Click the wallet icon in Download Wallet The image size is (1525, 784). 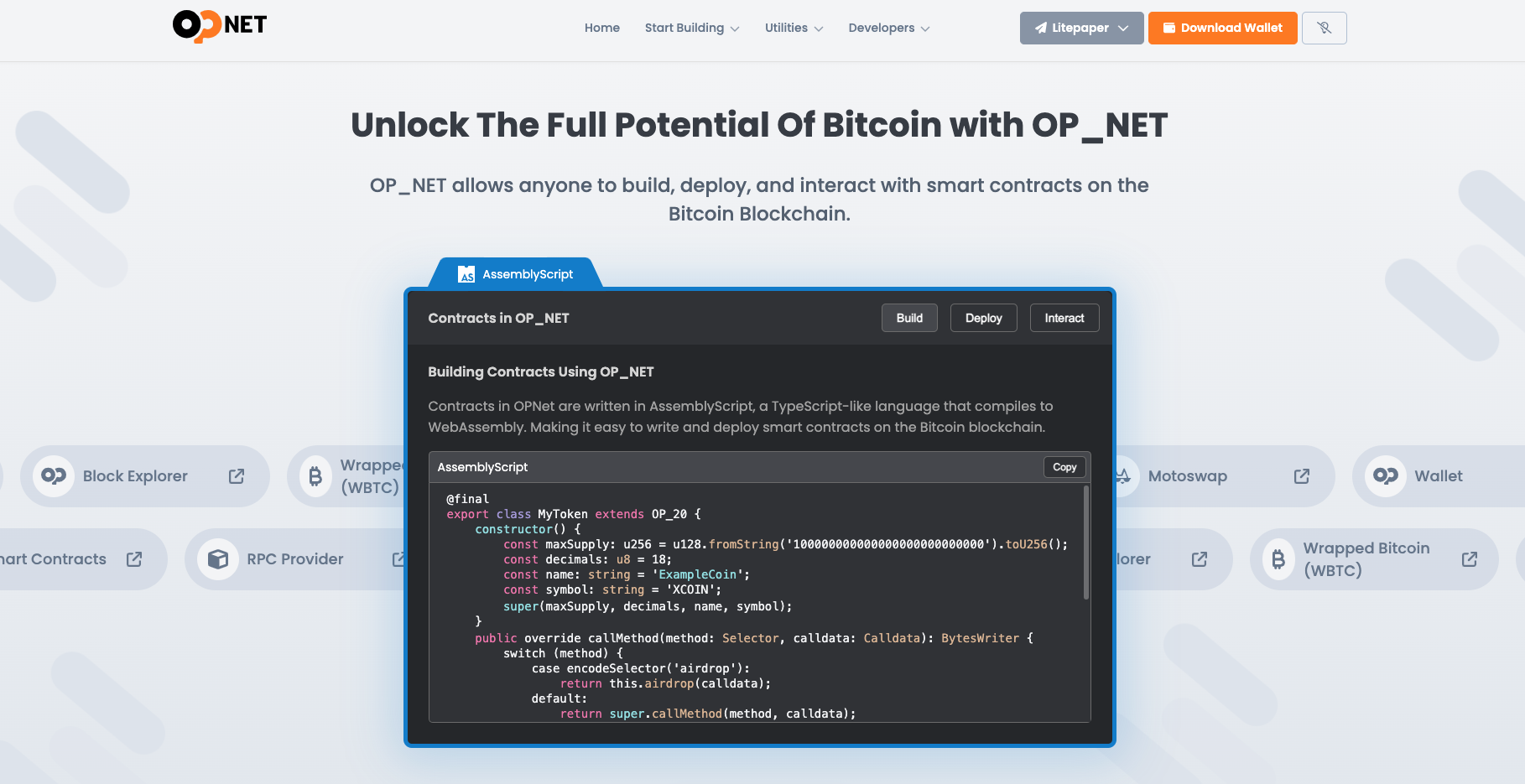pos(1168,28)
